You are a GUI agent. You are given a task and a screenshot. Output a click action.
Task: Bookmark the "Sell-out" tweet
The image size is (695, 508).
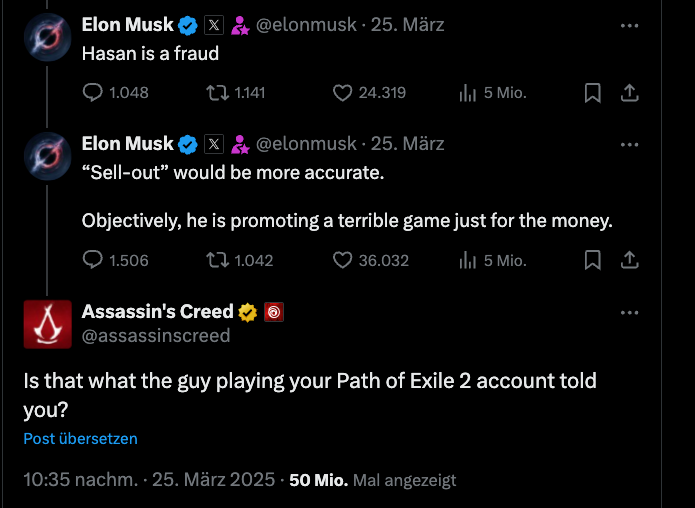(x=592, y=260)
